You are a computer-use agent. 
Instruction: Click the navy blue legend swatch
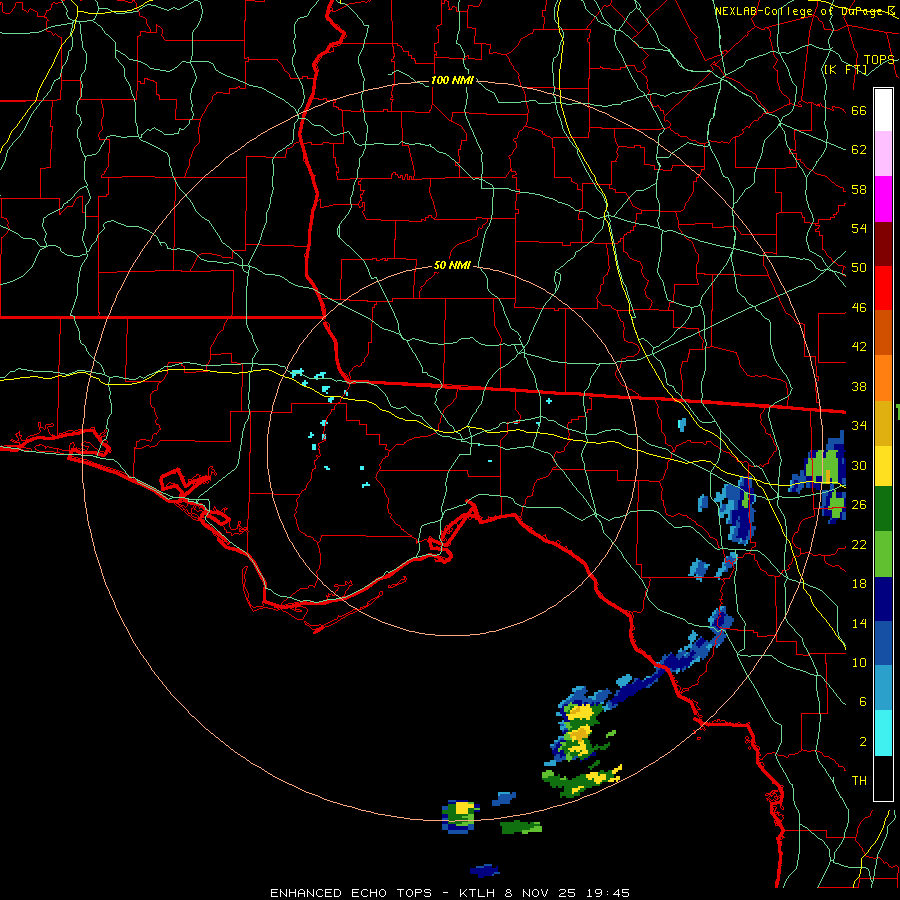[x=883, y=599]
